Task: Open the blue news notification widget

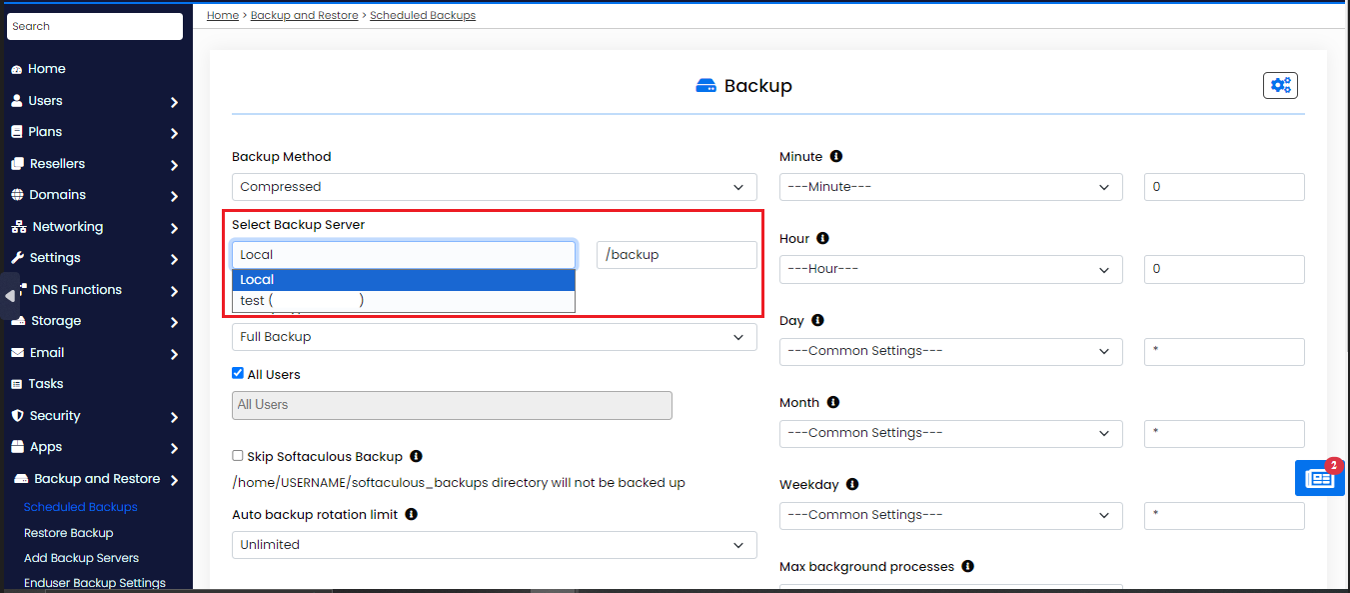Action: coord(1319,478)
